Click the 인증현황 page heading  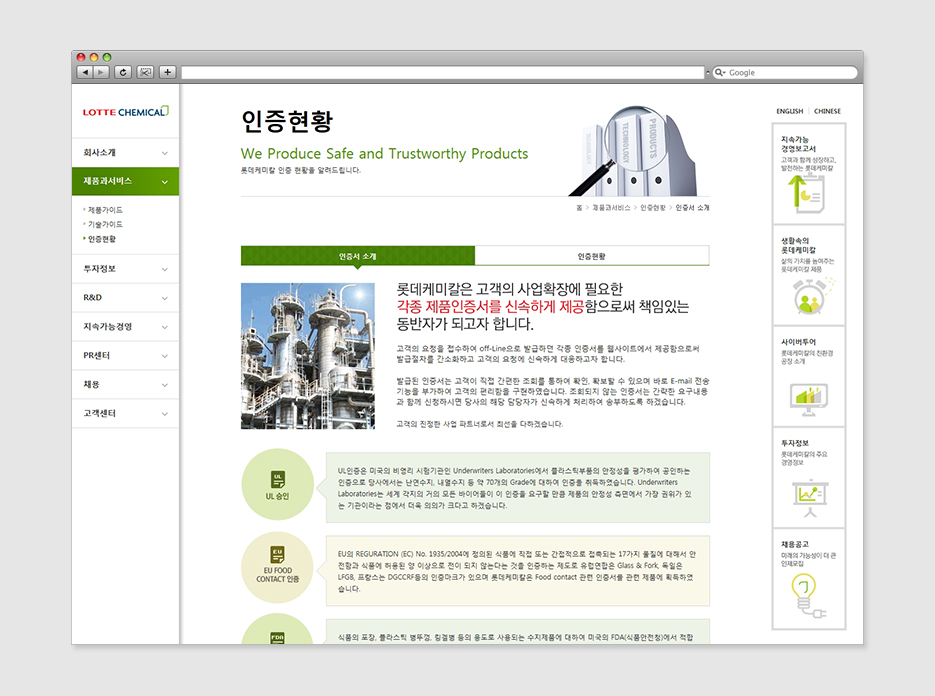(287, 121)
